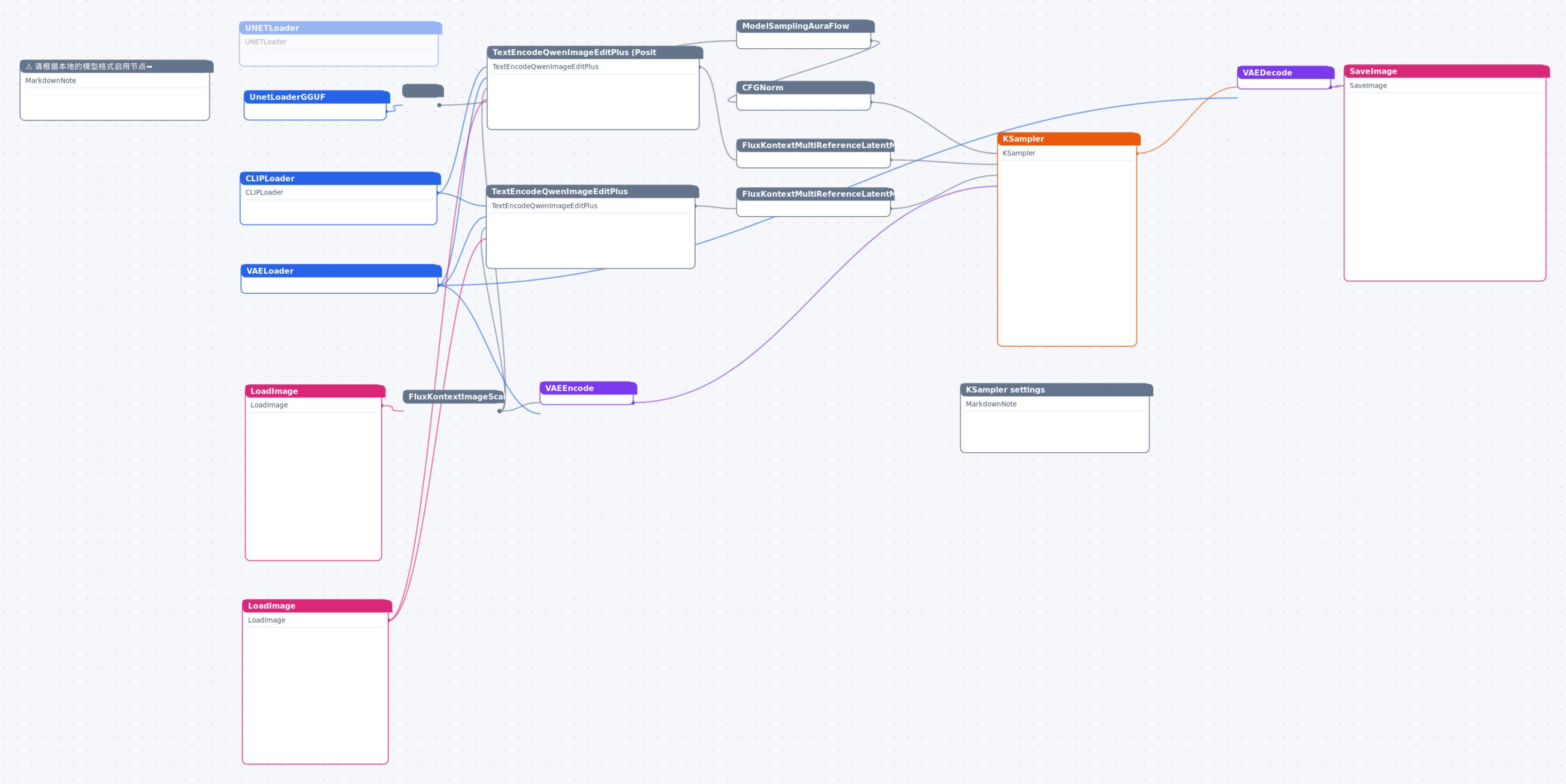
Task: Select the Chinese warning note node header
Action: pos(116,66)
